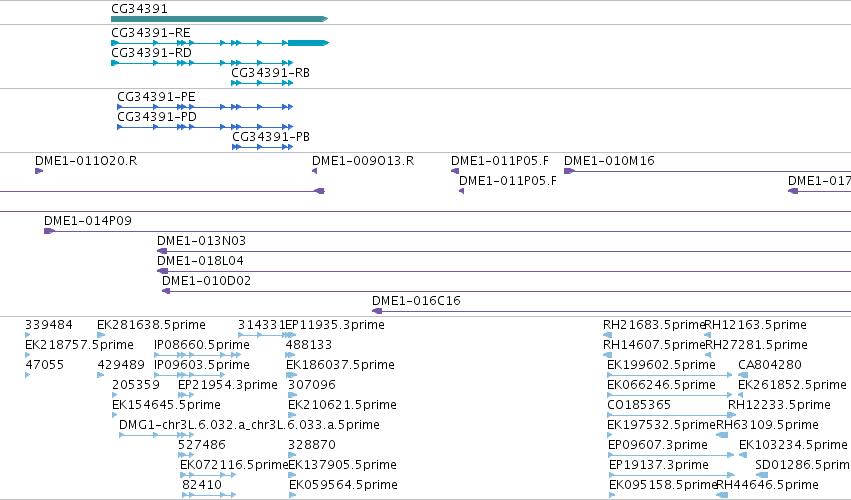Select the RH12233.5prime EST label

pyautogui.click(x=779, y=405)
